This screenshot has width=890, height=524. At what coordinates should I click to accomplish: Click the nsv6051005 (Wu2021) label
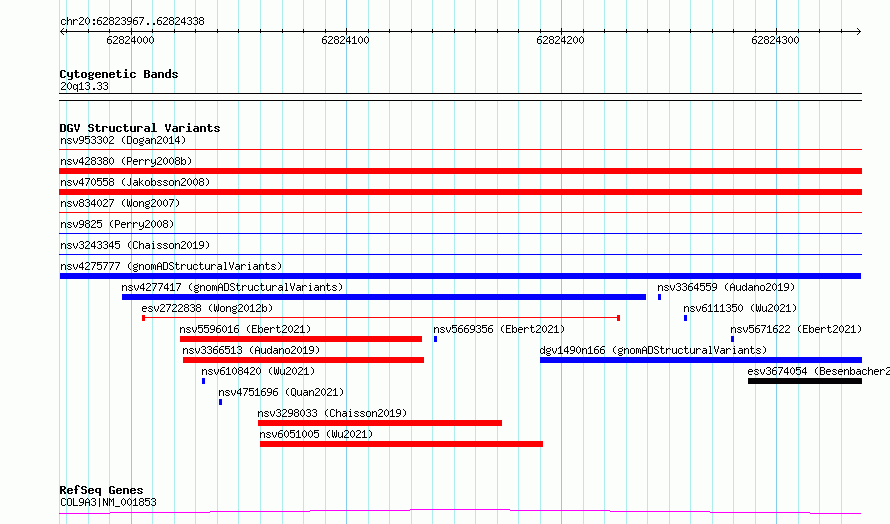point(316,434)
